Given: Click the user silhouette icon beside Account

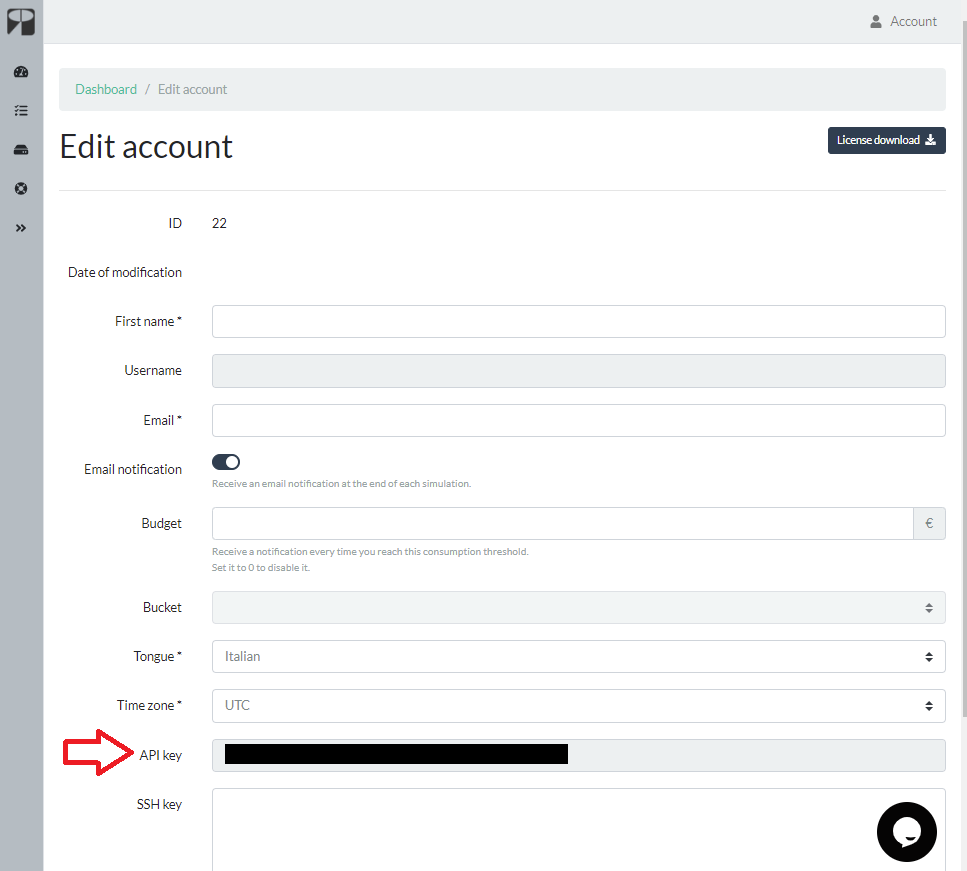Looking at the screenshot, I should [875, 22].
